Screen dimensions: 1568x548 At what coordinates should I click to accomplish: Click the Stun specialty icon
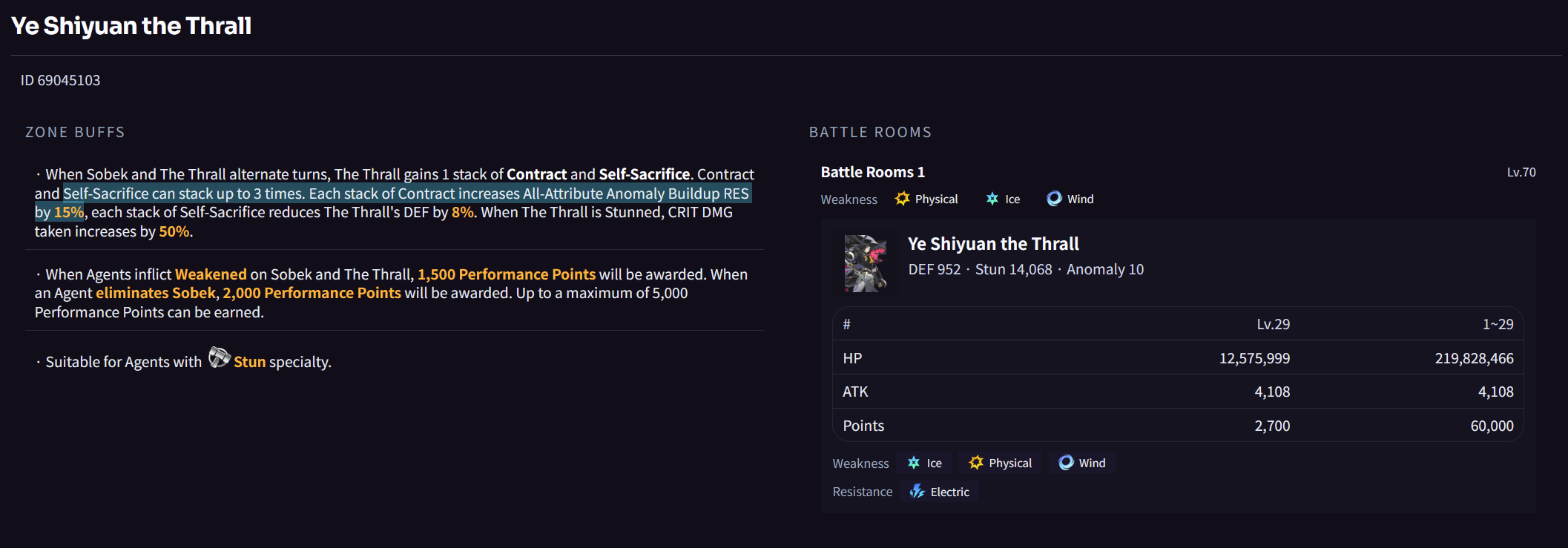(x=220, y=357)
